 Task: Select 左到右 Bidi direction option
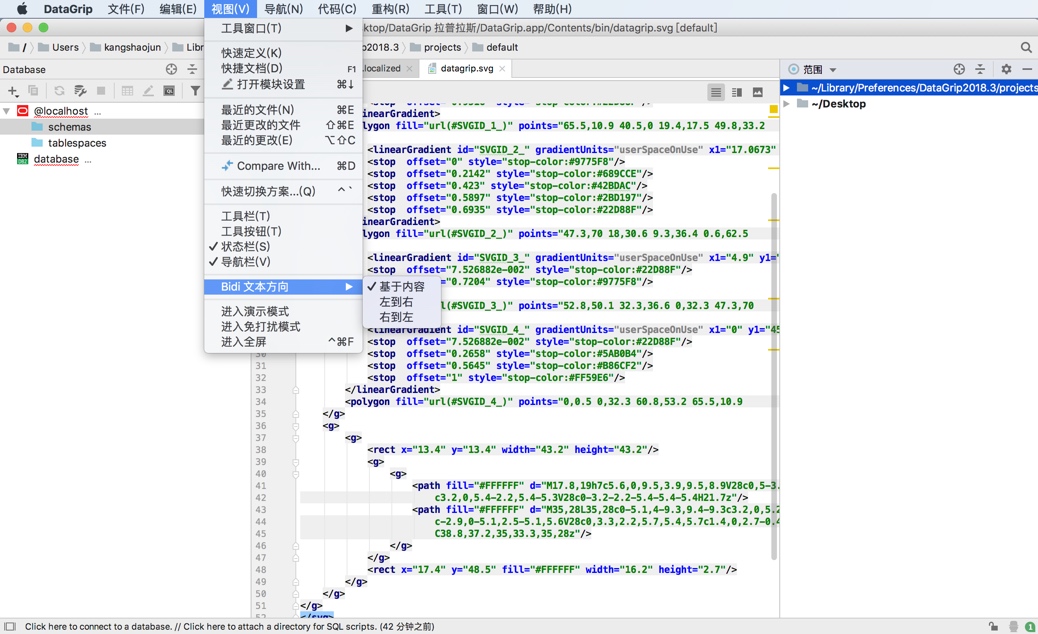pos(402,302)
